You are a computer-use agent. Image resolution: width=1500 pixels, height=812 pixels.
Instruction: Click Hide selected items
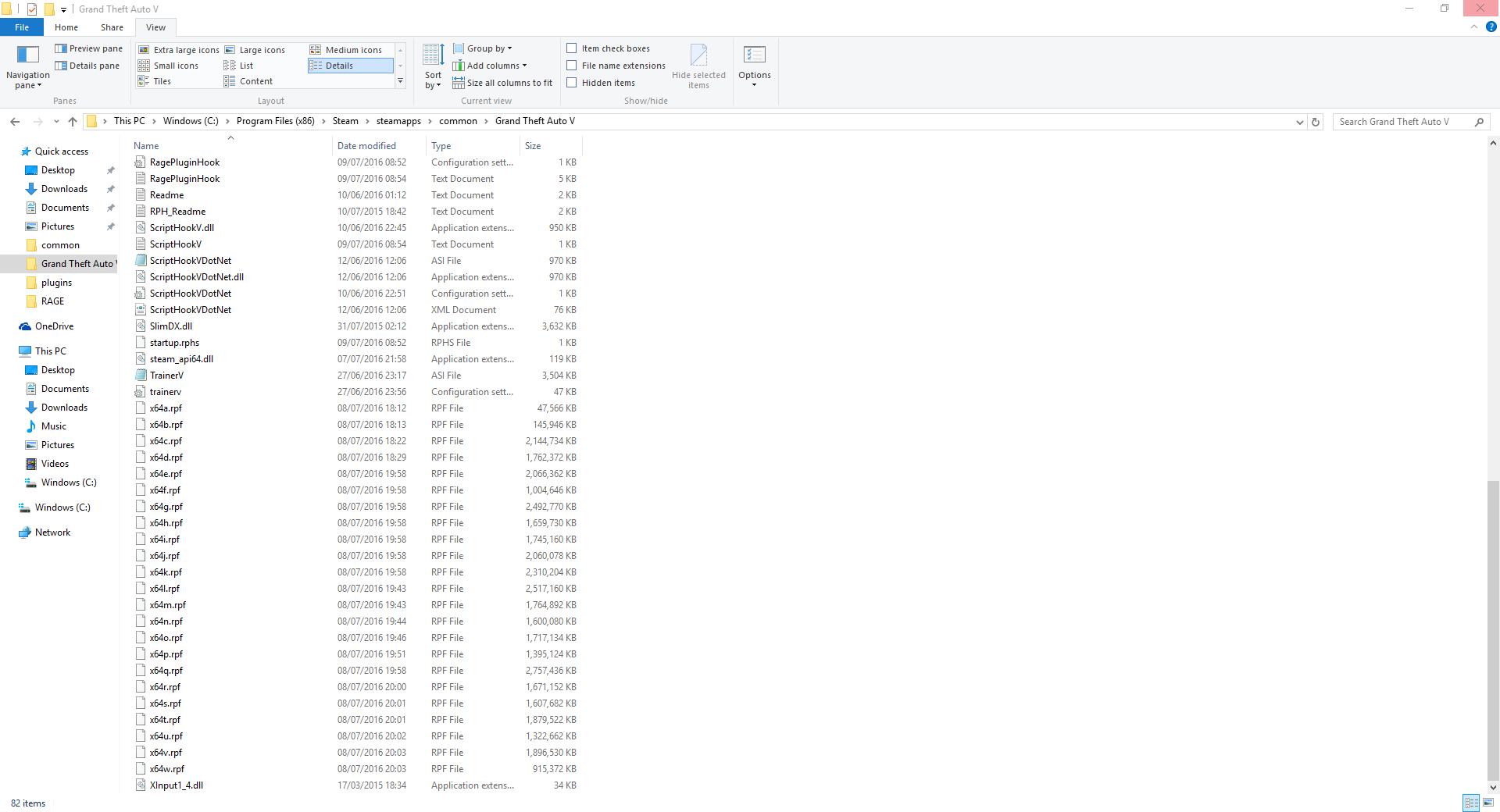click(x=698, y=67)
